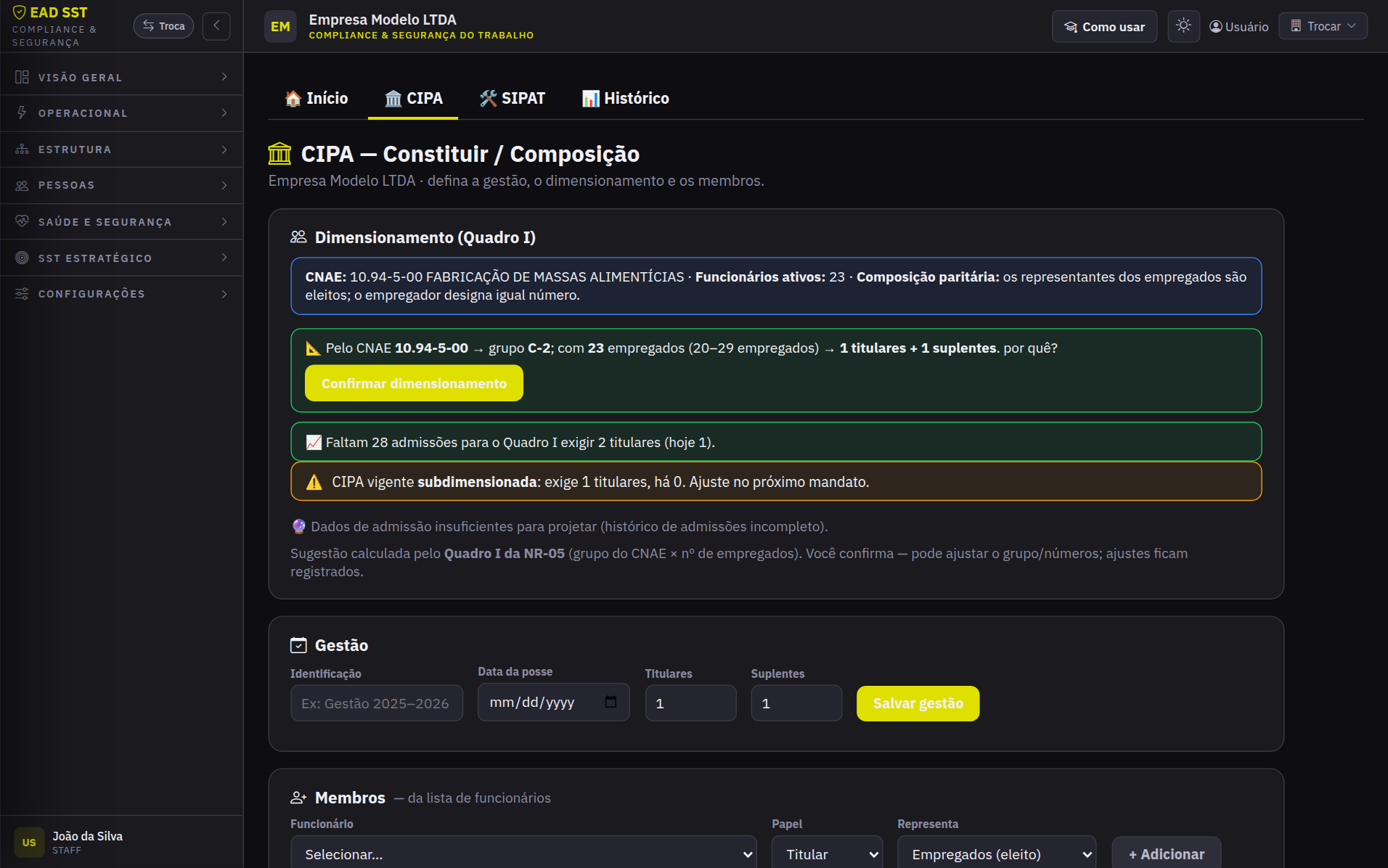Viewport: 1388px width, 868px height.
Task: Toggle light theme with the sun icon
Action: 1183,26
